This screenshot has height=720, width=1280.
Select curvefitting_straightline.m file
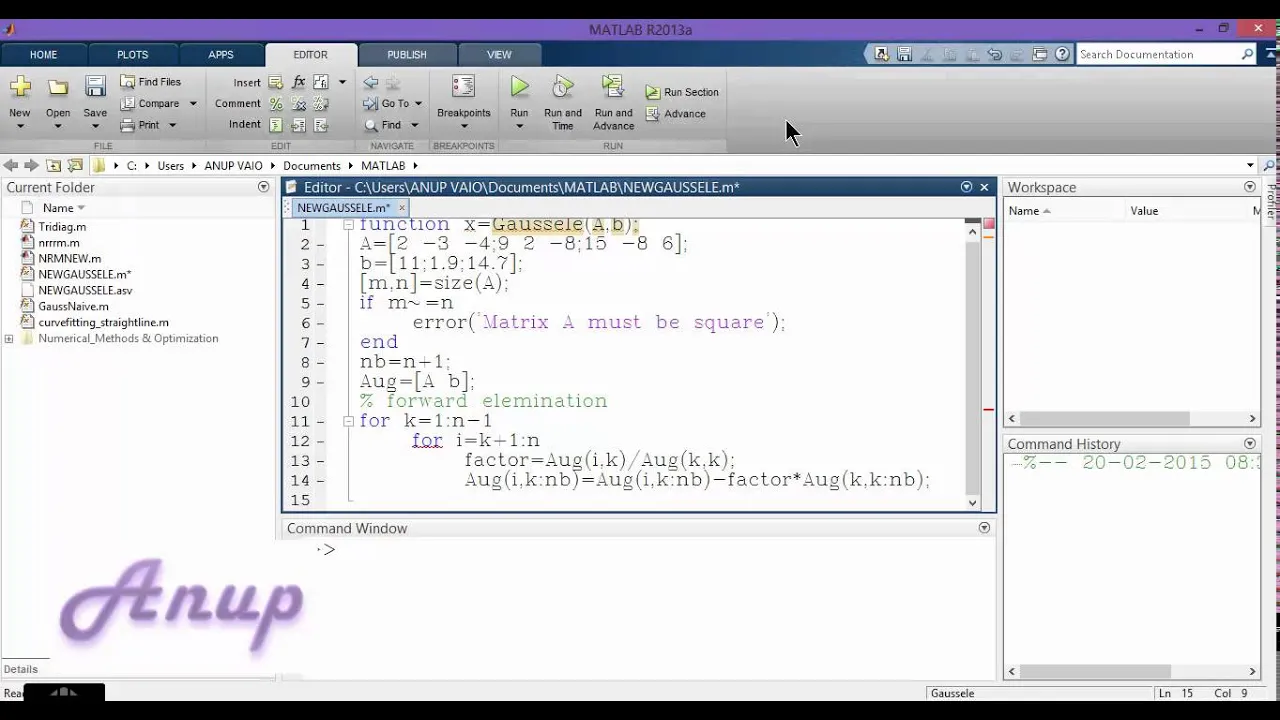tap(103, 323)
